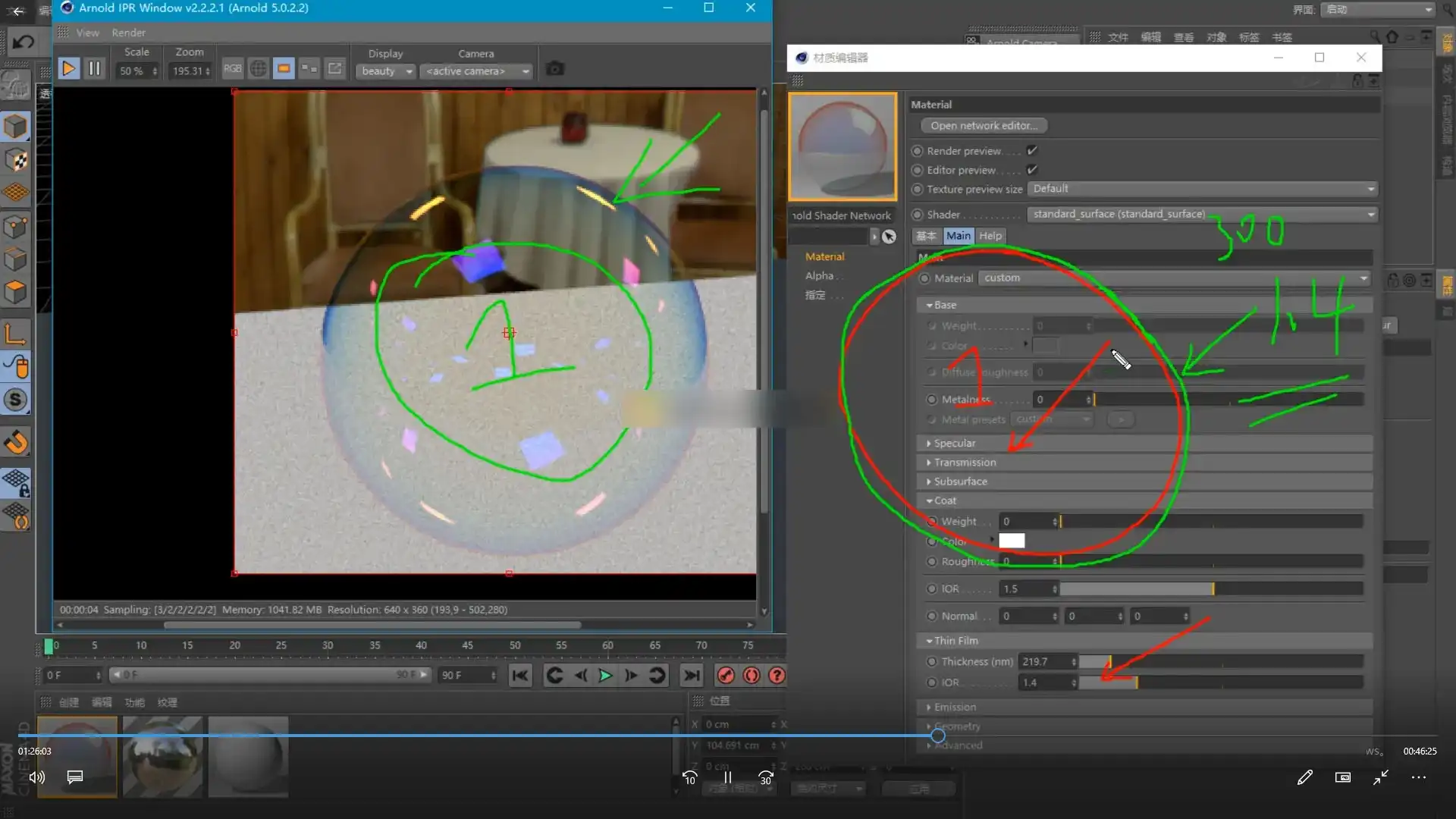Click the timeline record keyframe button
Image resolution: width=1456 pixels, height=819 pixels.
(x=726, y=676)
